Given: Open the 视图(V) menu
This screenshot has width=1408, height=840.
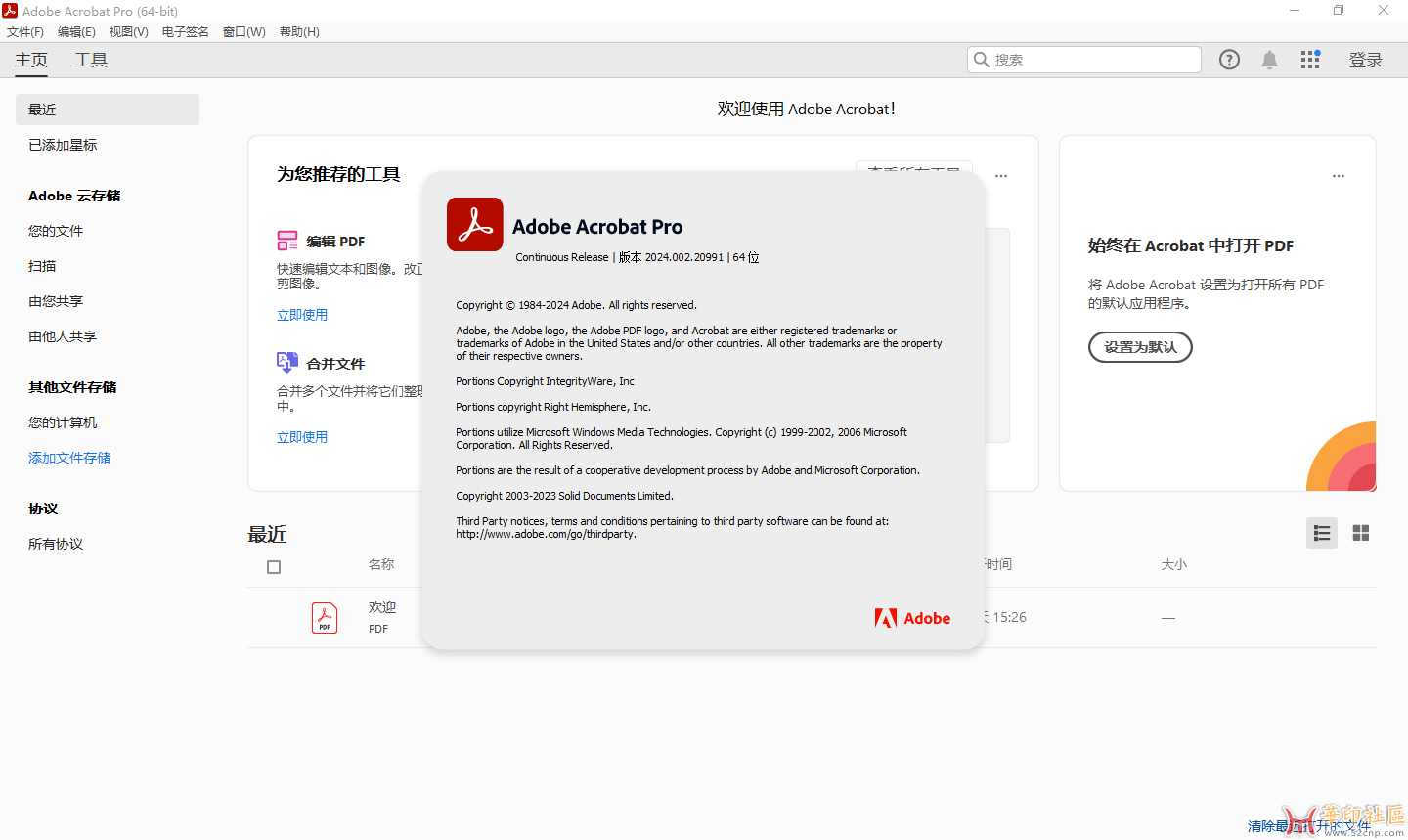Looking at the screenshot, I should 129,32.
